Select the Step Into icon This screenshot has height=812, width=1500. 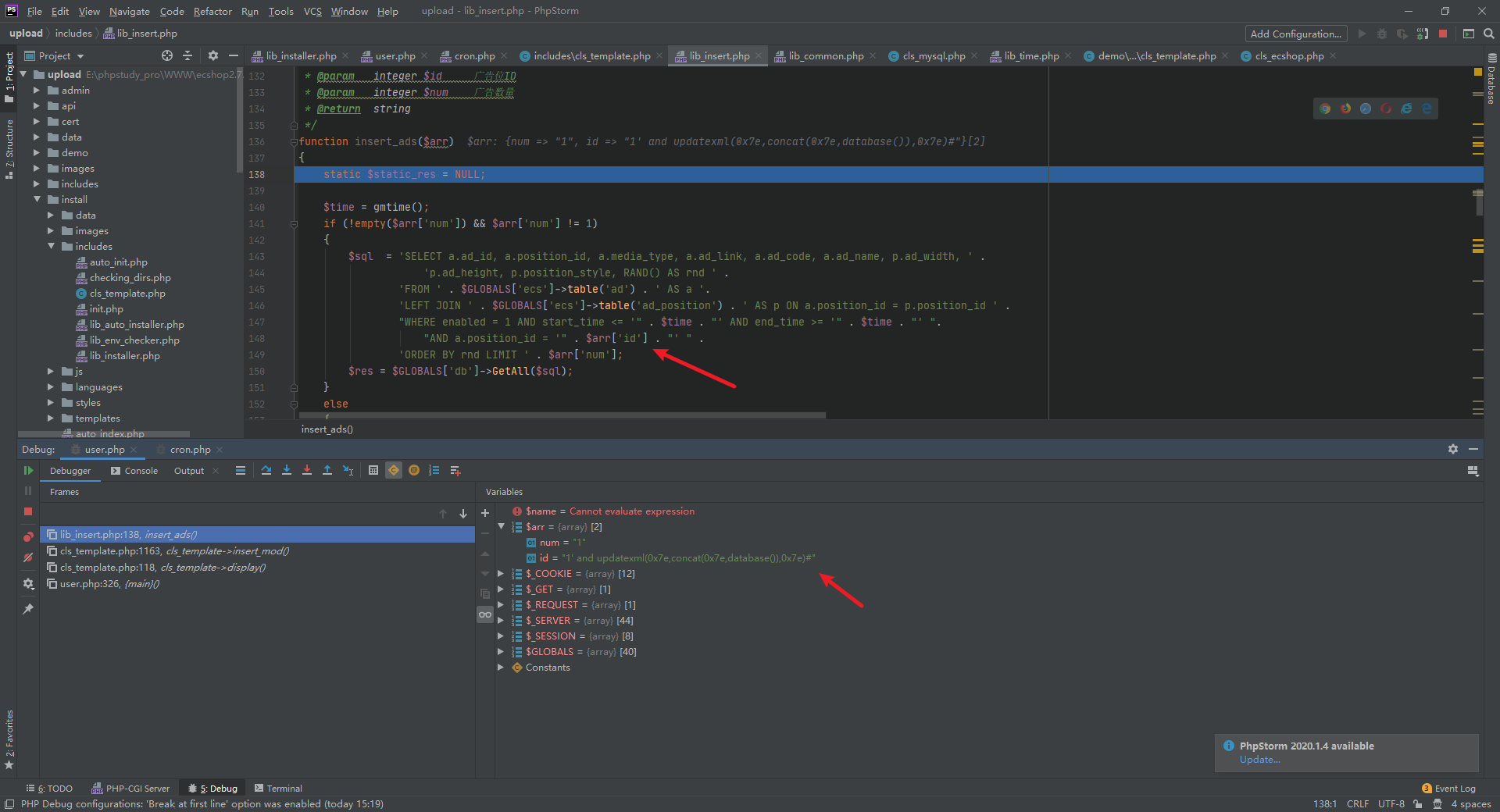click(x=287, y=470)
